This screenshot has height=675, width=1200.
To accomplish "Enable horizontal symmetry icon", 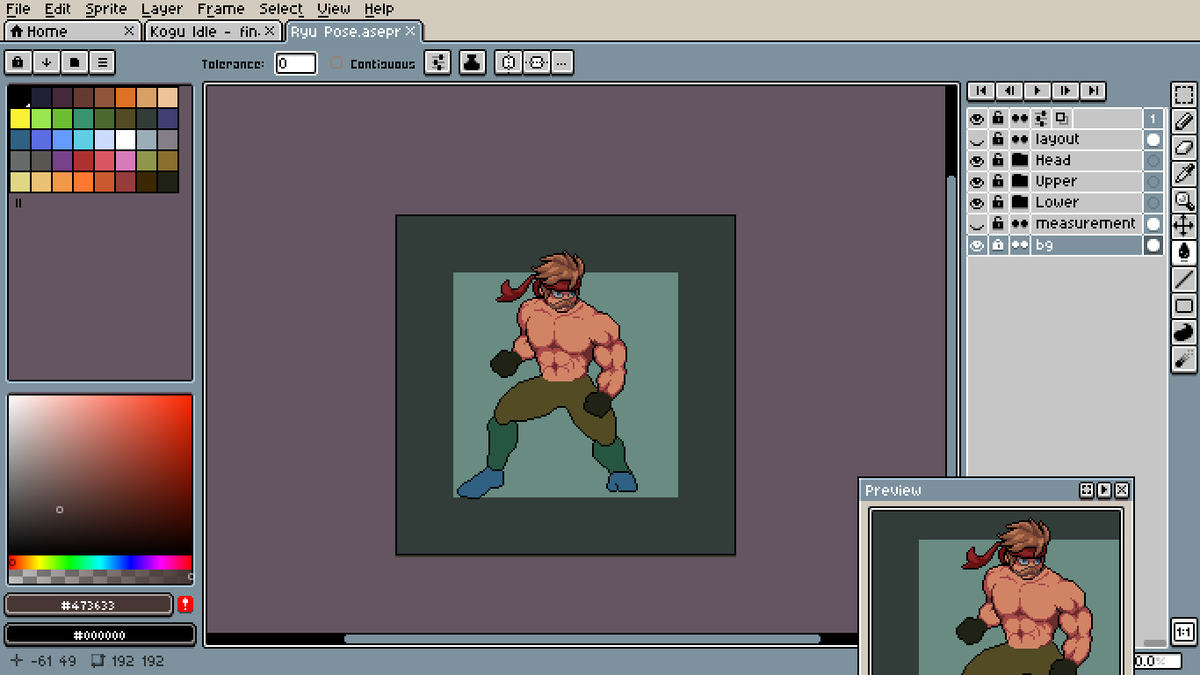I will coord(508,63).
